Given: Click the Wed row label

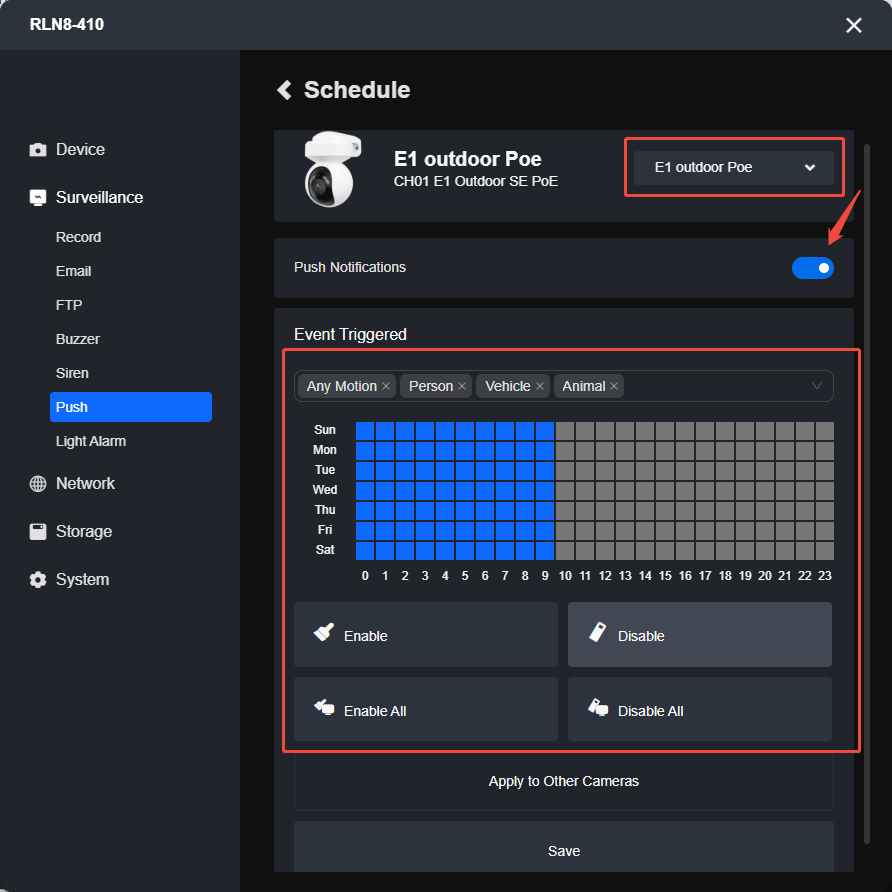Looking at the screenshot, I should tap(325, 490).
